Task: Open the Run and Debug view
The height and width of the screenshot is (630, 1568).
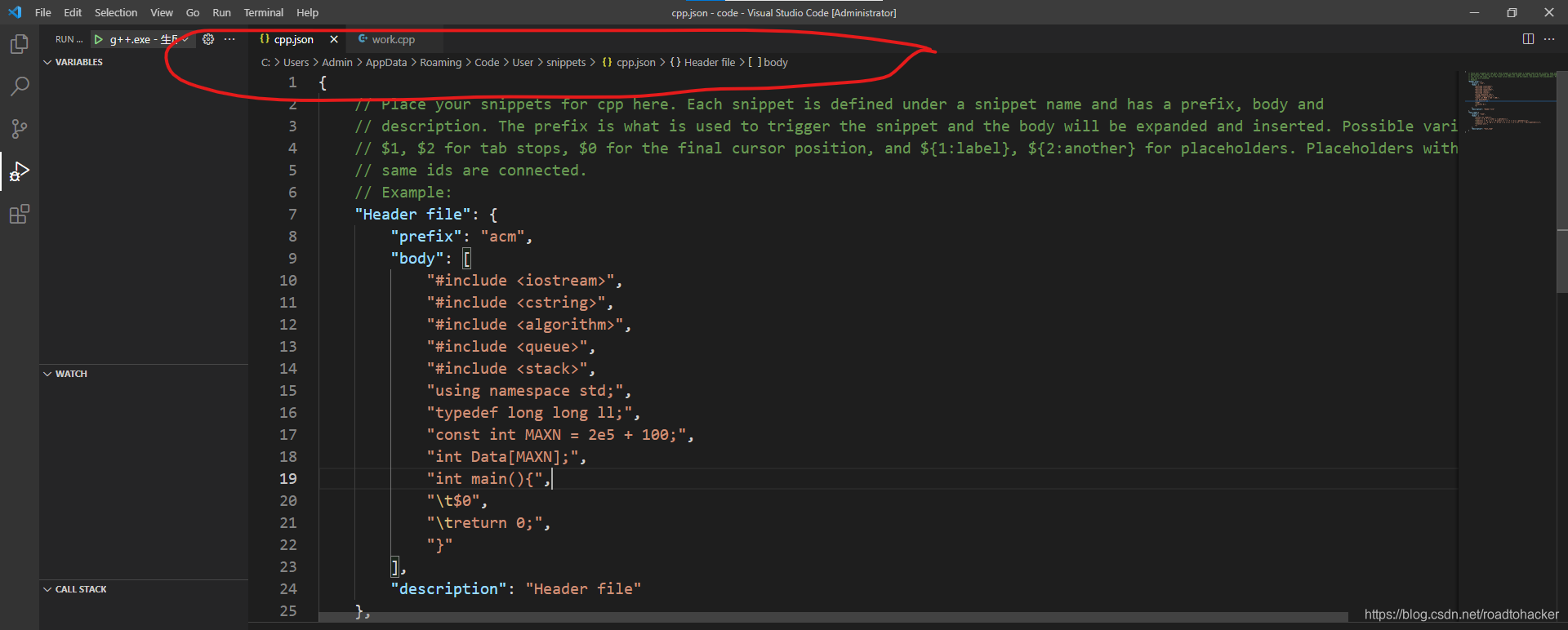Action: pyautogui.click(x=20, y=171)
